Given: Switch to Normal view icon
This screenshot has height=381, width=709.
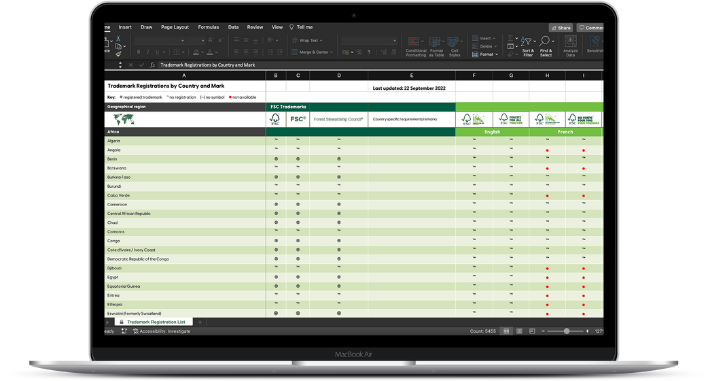Looking at the screenshot, I should pyautogui.click(x=506, y=331).
